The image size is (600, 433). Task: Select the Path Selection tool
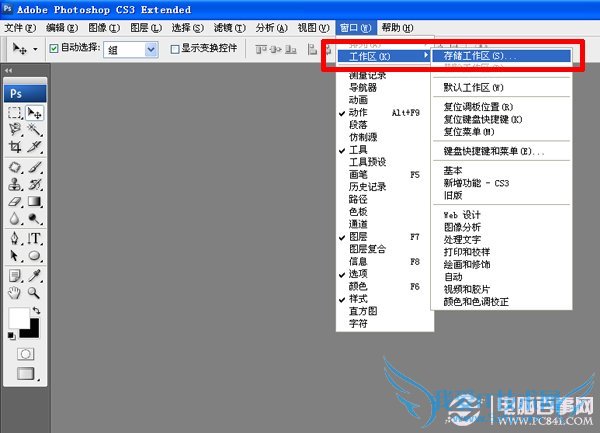(x=15, y=255)
